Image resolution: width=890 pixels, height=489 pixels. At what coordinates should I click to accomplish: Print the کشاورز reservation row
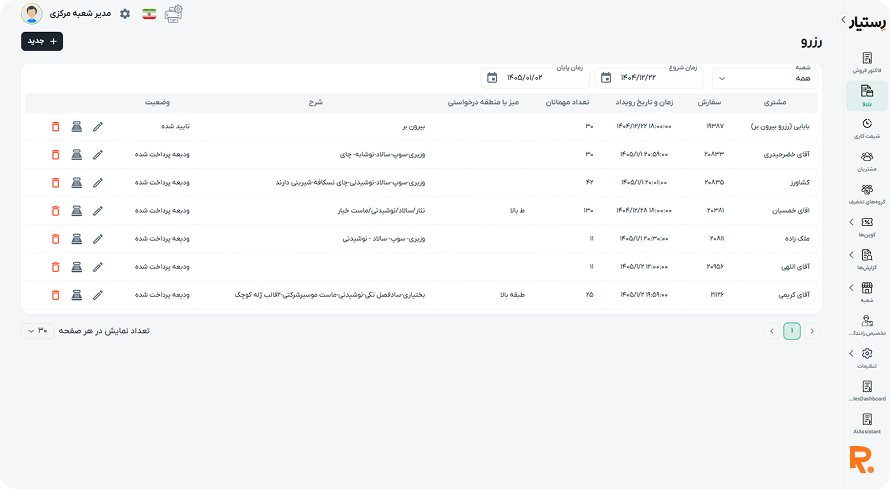(x=77, y=183)
